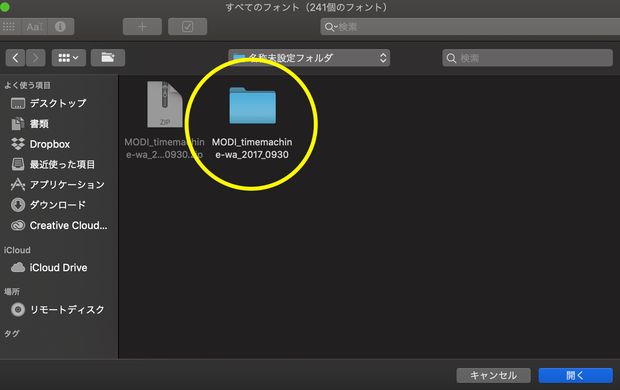The width and height of the screenshot is (620, 390).
Task: Click the 開く button
Action: click(x=575, y=375)
